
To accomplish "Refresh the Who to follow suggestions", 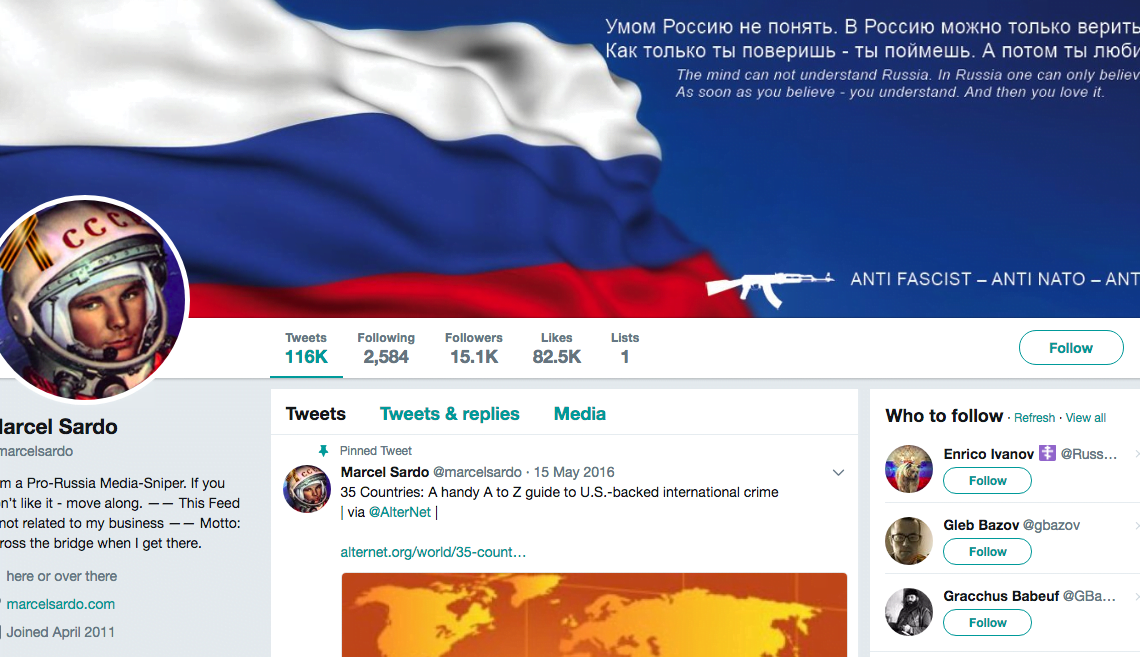I will coord(1034,418).
